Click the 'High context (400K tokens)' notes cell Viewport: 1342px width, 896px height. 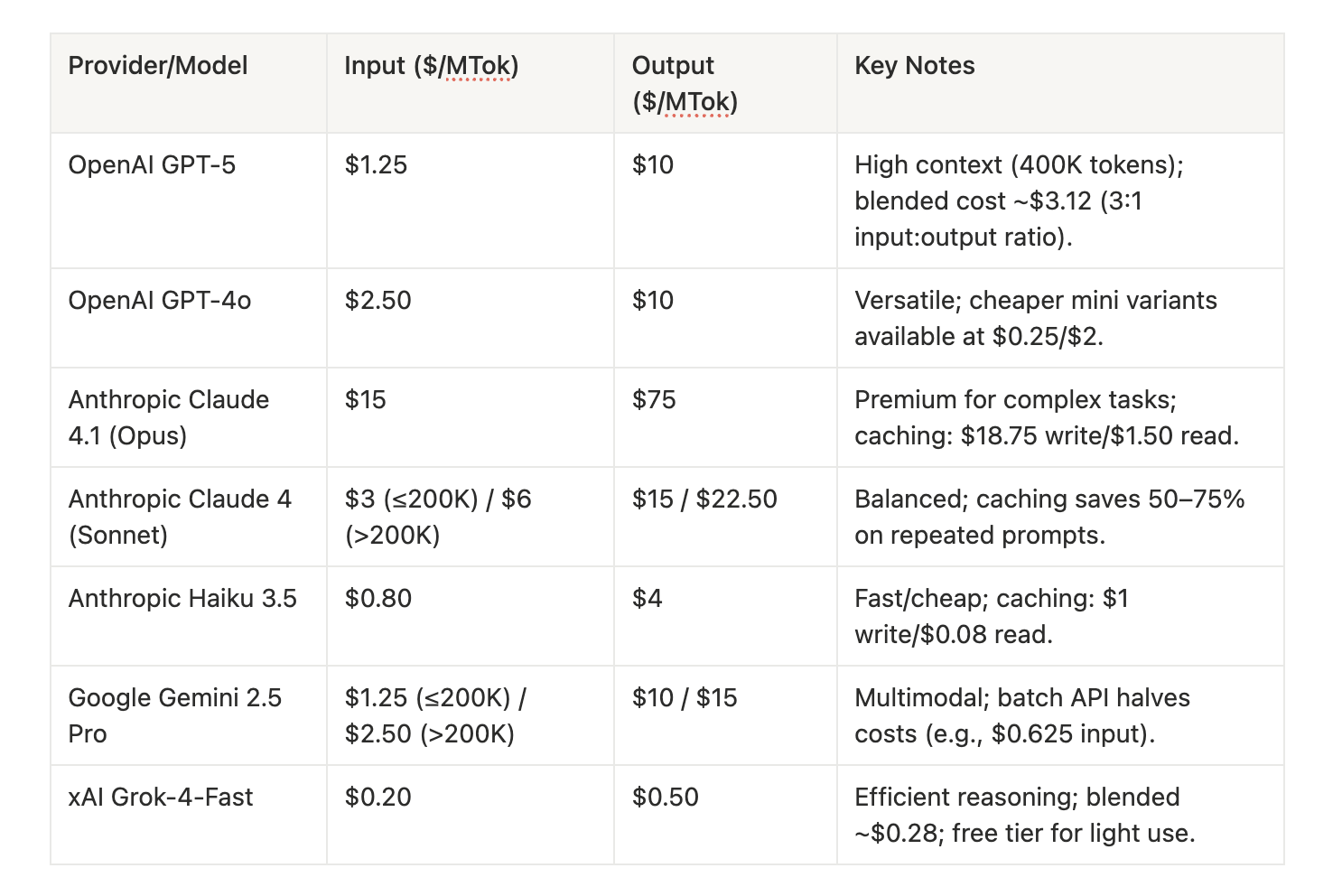1019,201
